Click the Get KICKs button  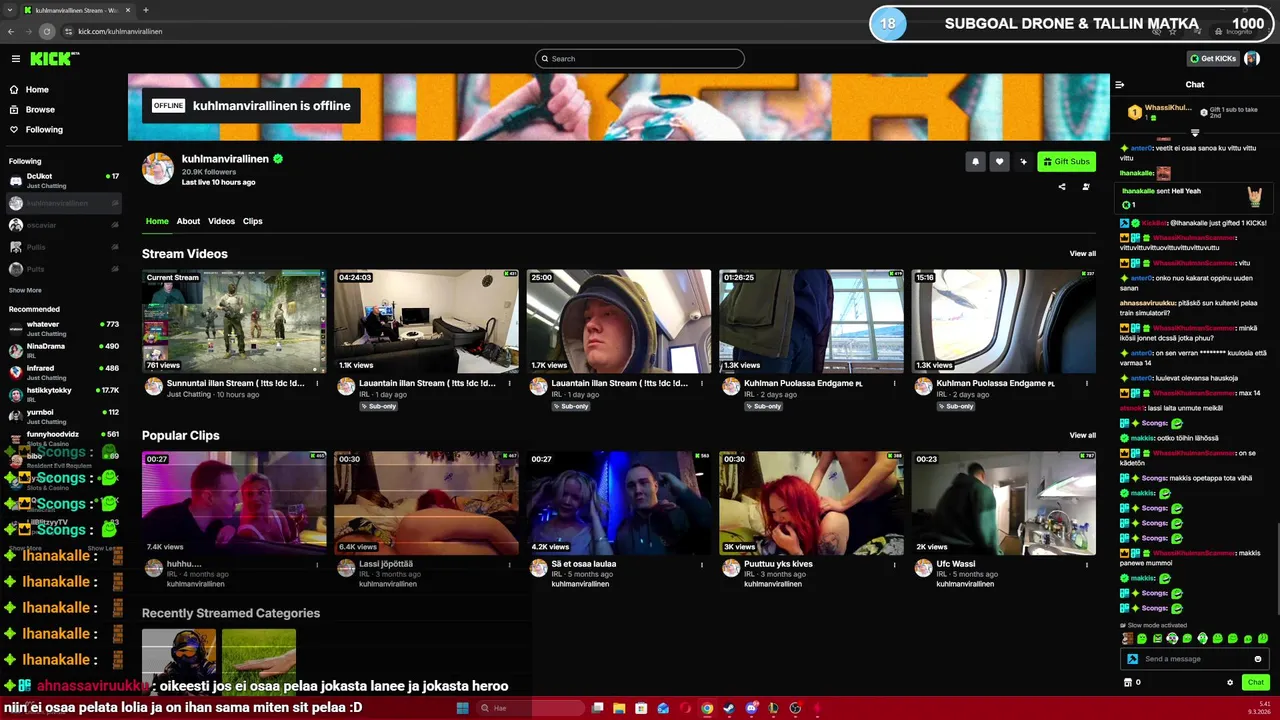pos(1213,58)
